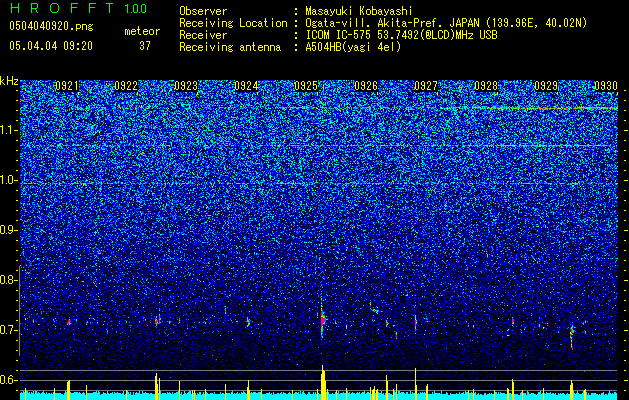629x400 pixels.
Task: Select the file name 0504040920.png
Action: 51,26
